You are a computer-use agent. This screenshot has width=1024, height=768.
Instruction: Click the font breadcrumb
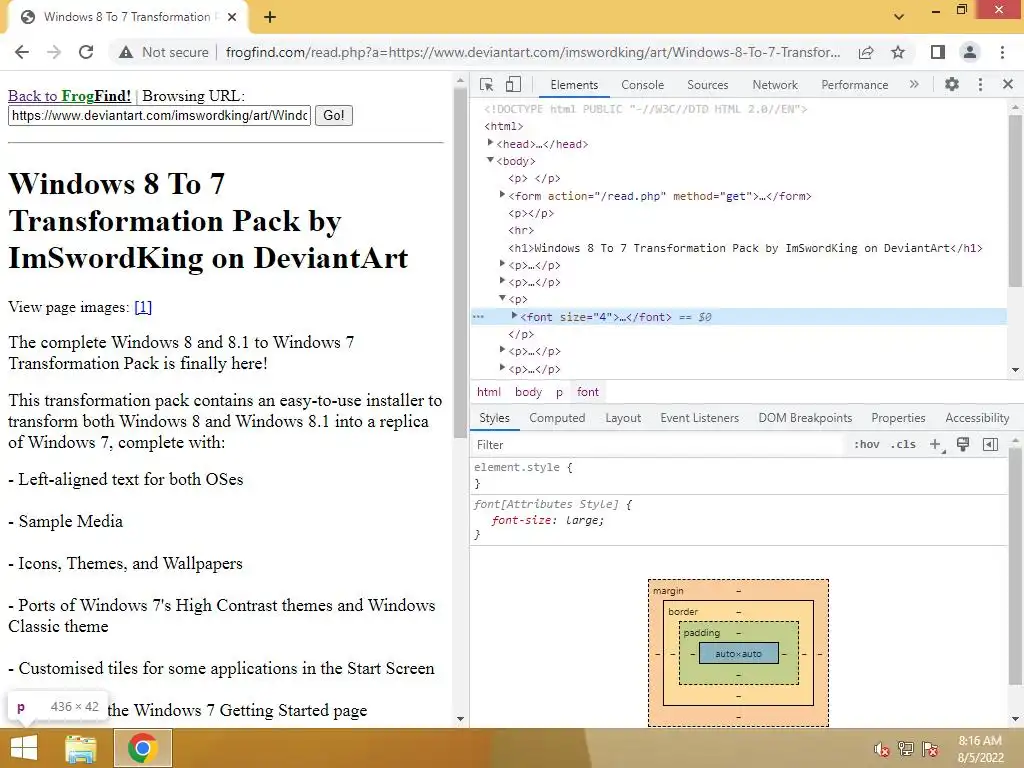point(588,392)
